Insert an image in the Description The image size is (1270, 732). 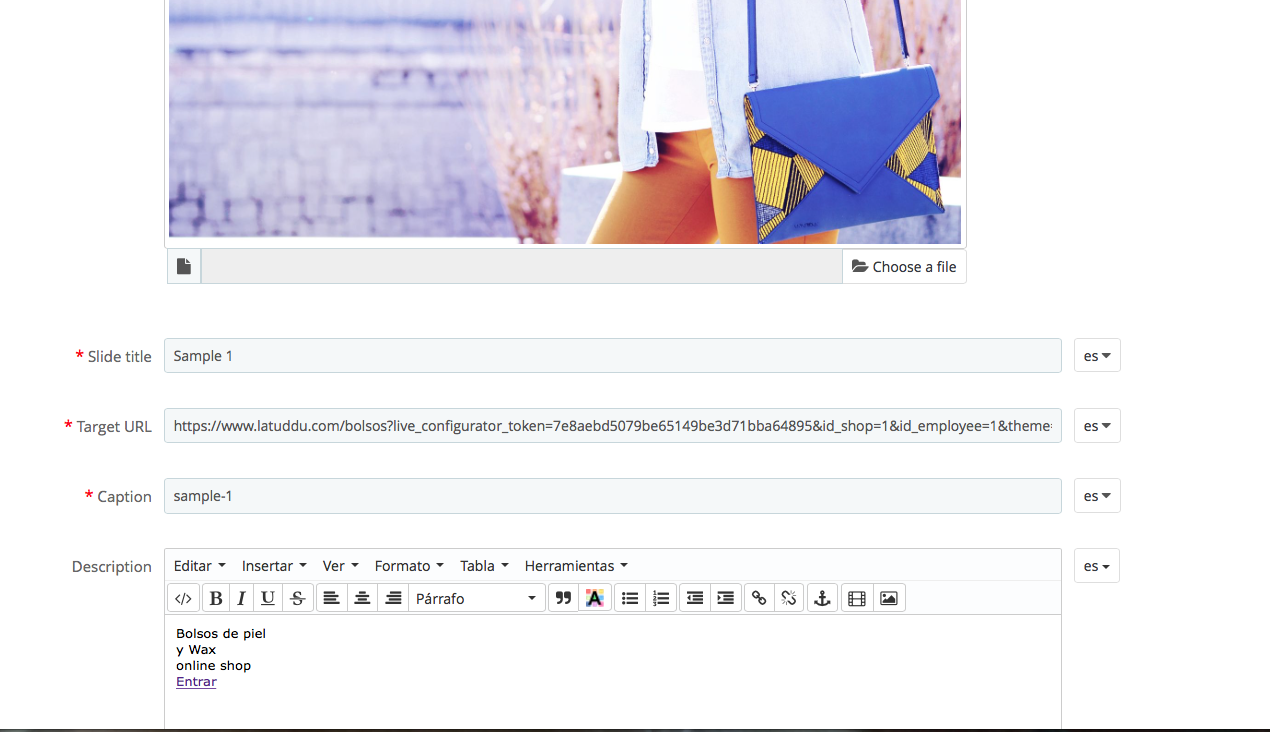coord(889,598)
